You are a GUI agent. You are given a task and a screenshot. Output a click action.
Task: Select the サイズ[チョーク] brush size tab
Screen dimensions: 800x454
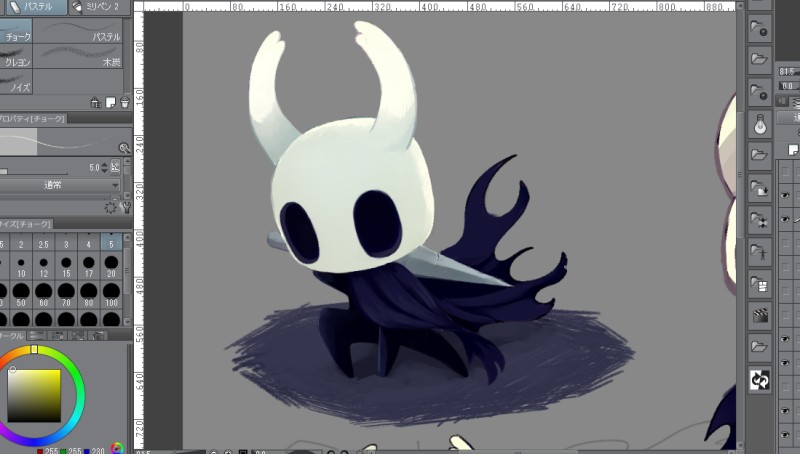[x=26, y=224]
